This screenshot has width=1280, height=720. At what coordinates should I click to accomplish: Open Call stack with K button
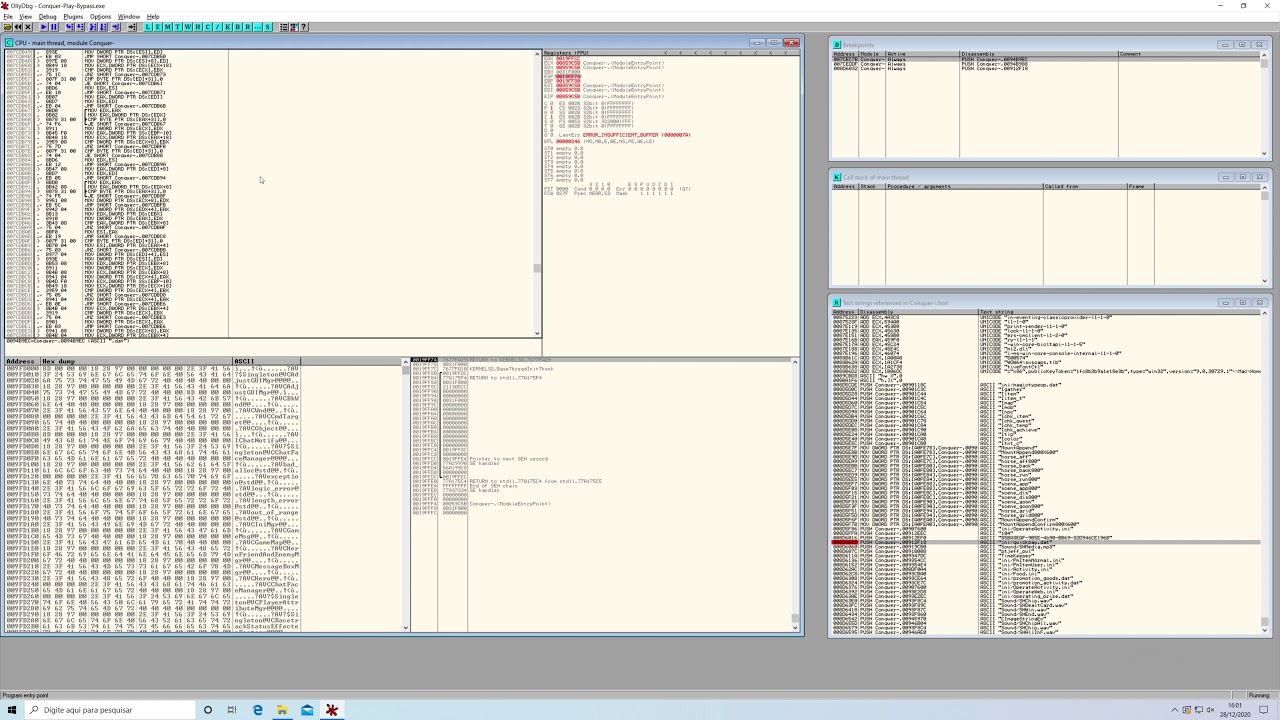point(228,27)
